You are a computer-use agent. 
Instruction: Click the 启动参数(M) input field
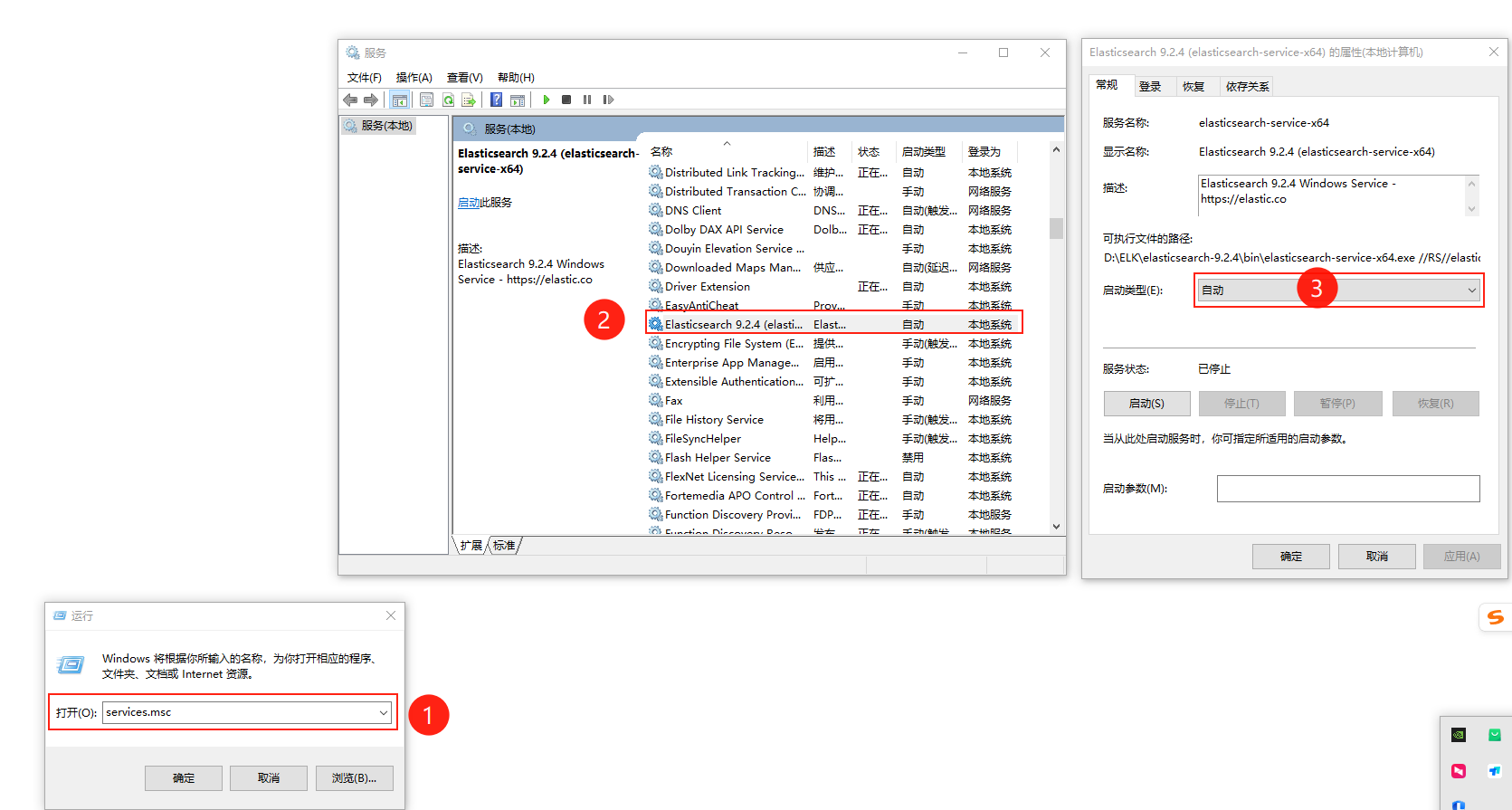click(x=1348, y=489)
